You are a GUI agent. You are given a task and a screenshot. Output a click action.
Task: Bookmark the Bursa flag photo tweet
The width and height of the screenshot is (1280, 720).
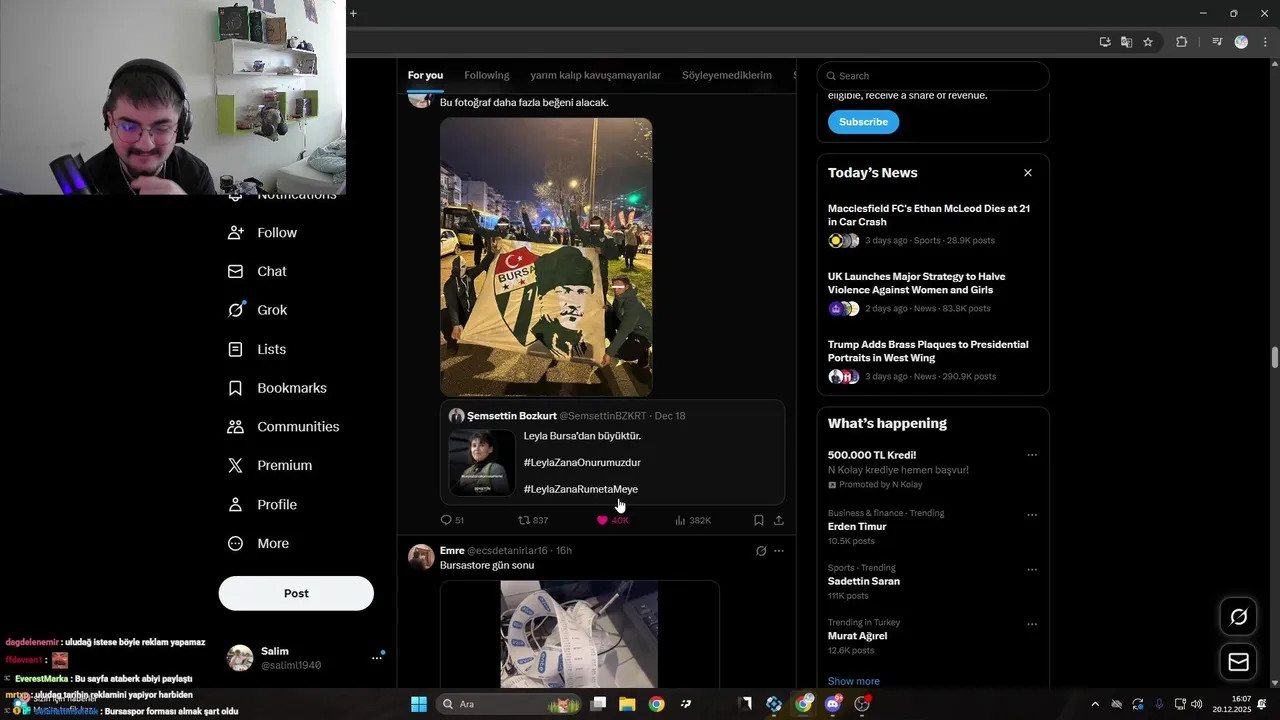pos(759,520)
